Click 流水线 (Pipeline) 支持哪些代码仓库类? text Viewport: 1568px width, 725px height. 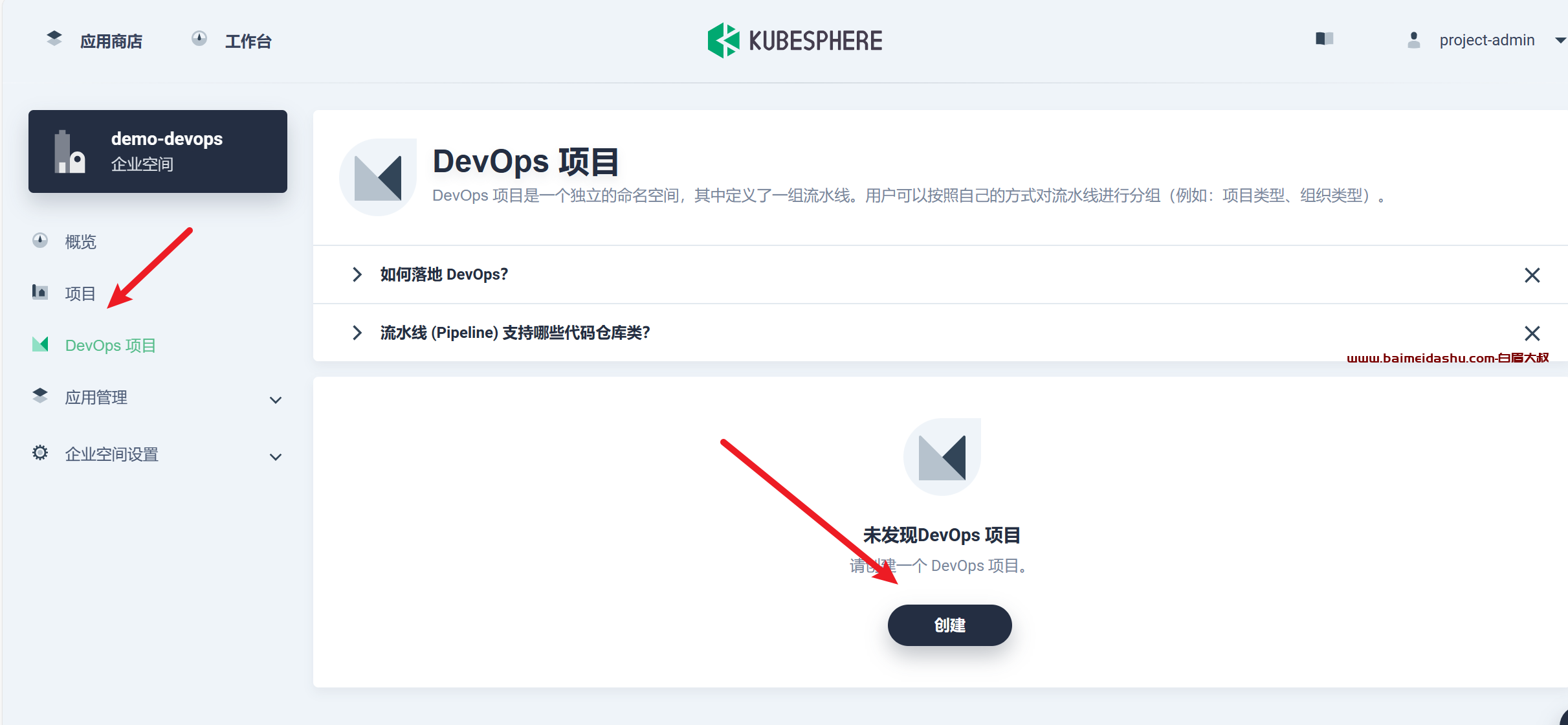515,333
